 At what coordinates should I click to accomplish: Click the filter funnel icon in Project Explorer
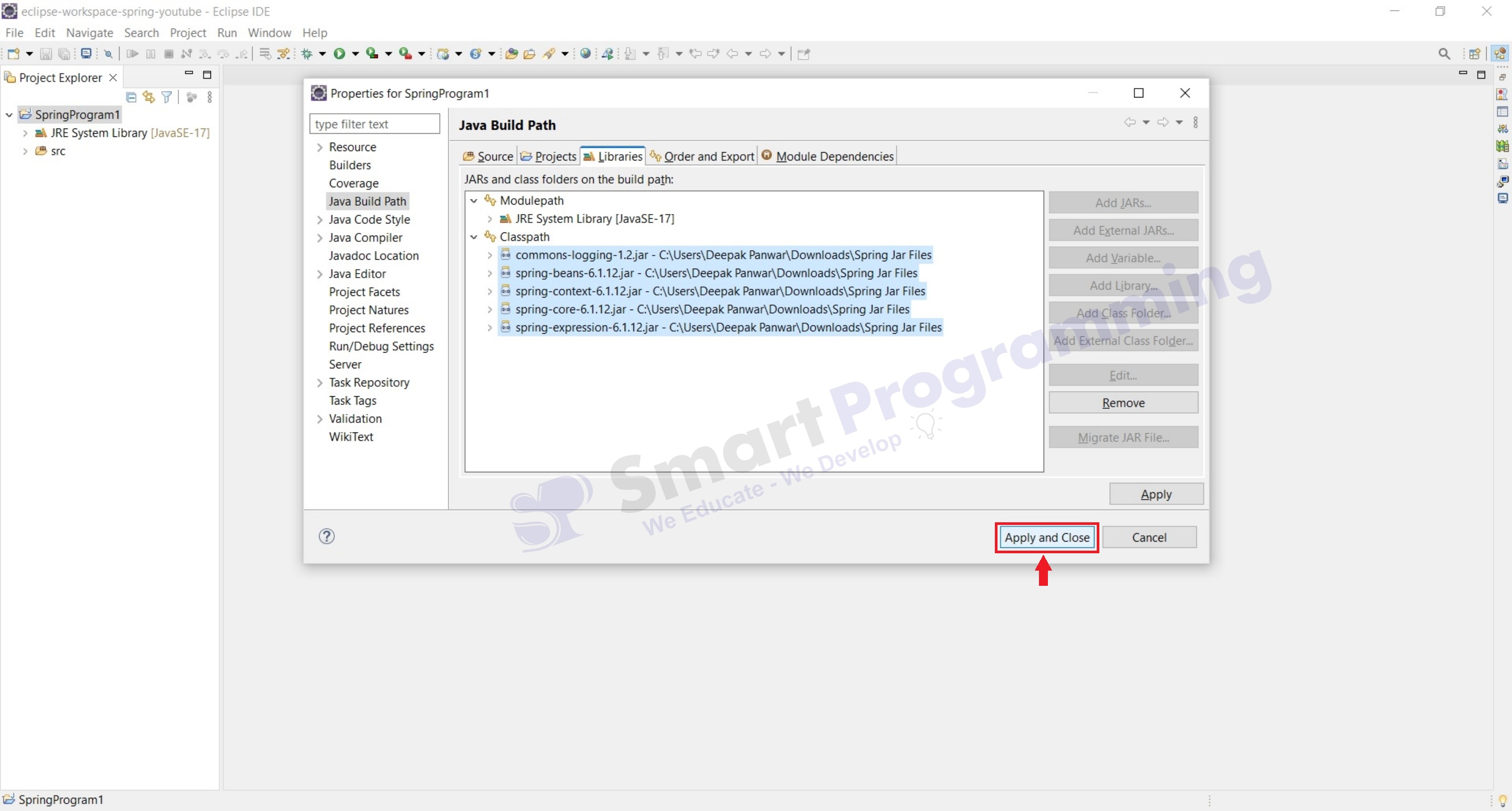[167, 98]
